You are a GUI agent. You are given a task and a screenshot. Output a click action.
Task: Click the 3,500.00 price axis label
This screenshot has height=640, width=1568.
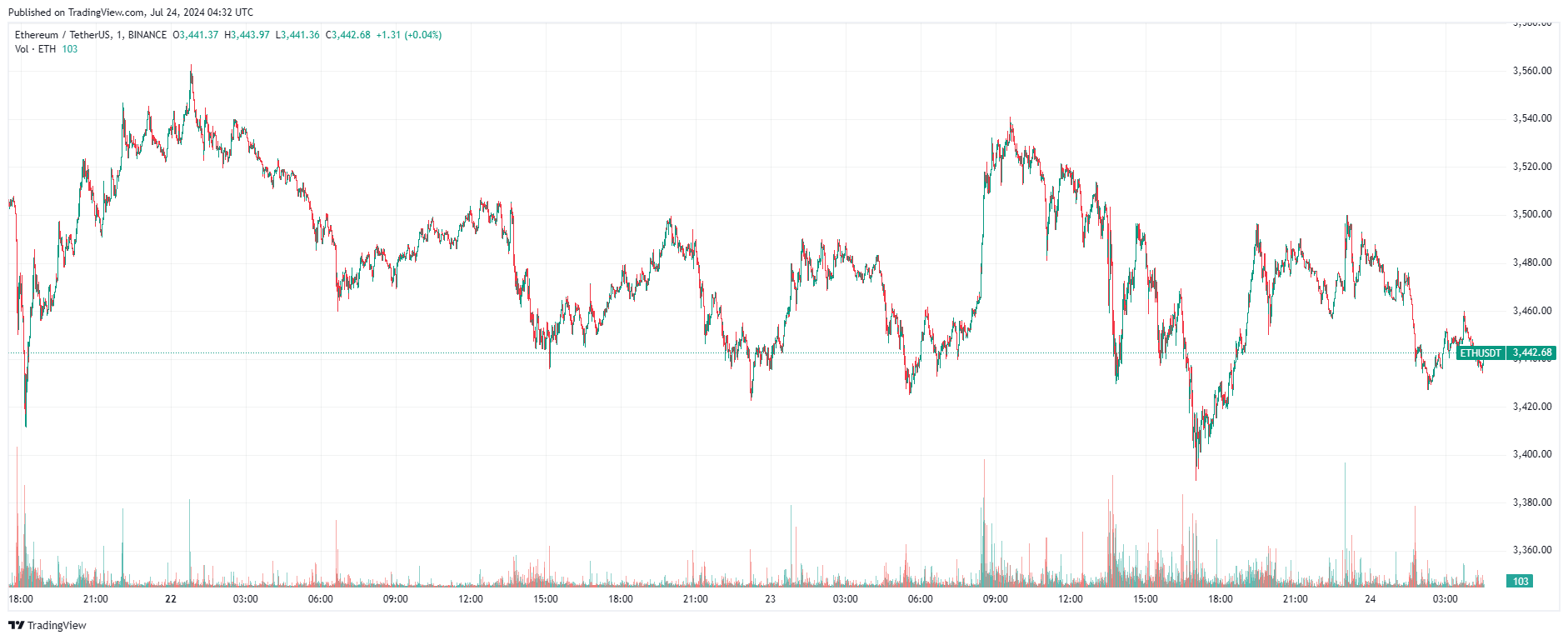tap(1532, 214)
